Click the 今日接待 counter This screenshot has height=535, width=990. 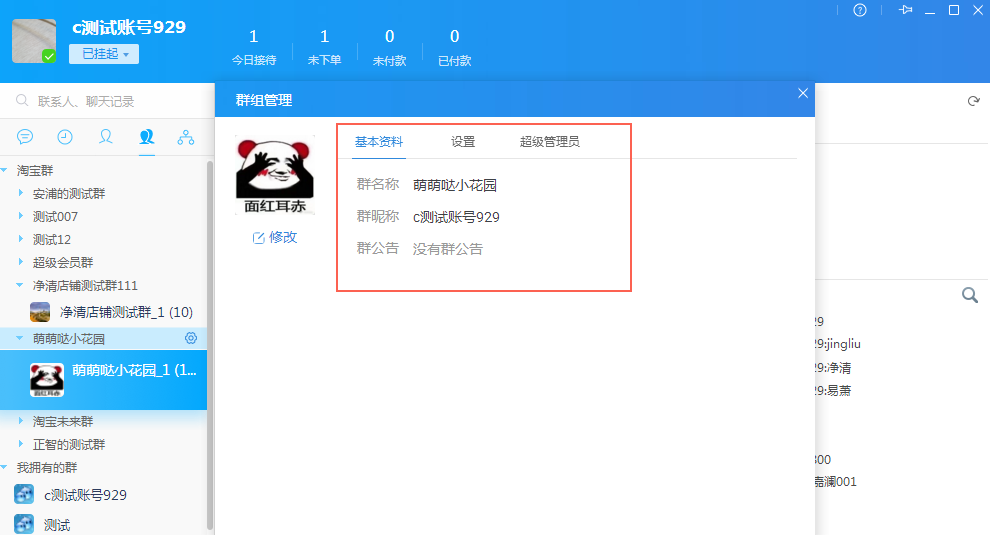(x=254, y=47)
